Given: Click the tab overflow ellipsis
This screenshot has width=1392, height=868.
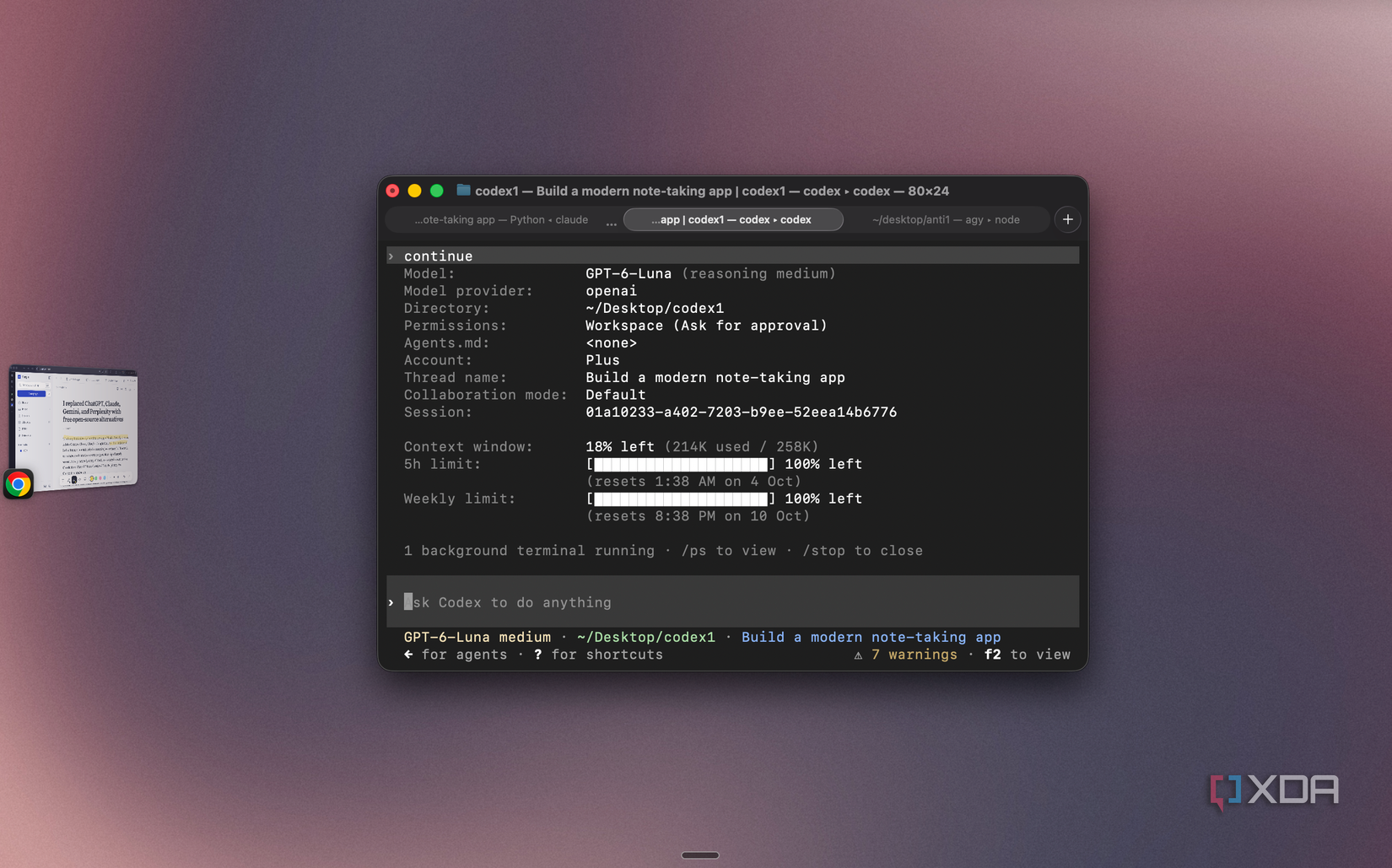Looking at the screenshot, I should (x=612, y=223).
